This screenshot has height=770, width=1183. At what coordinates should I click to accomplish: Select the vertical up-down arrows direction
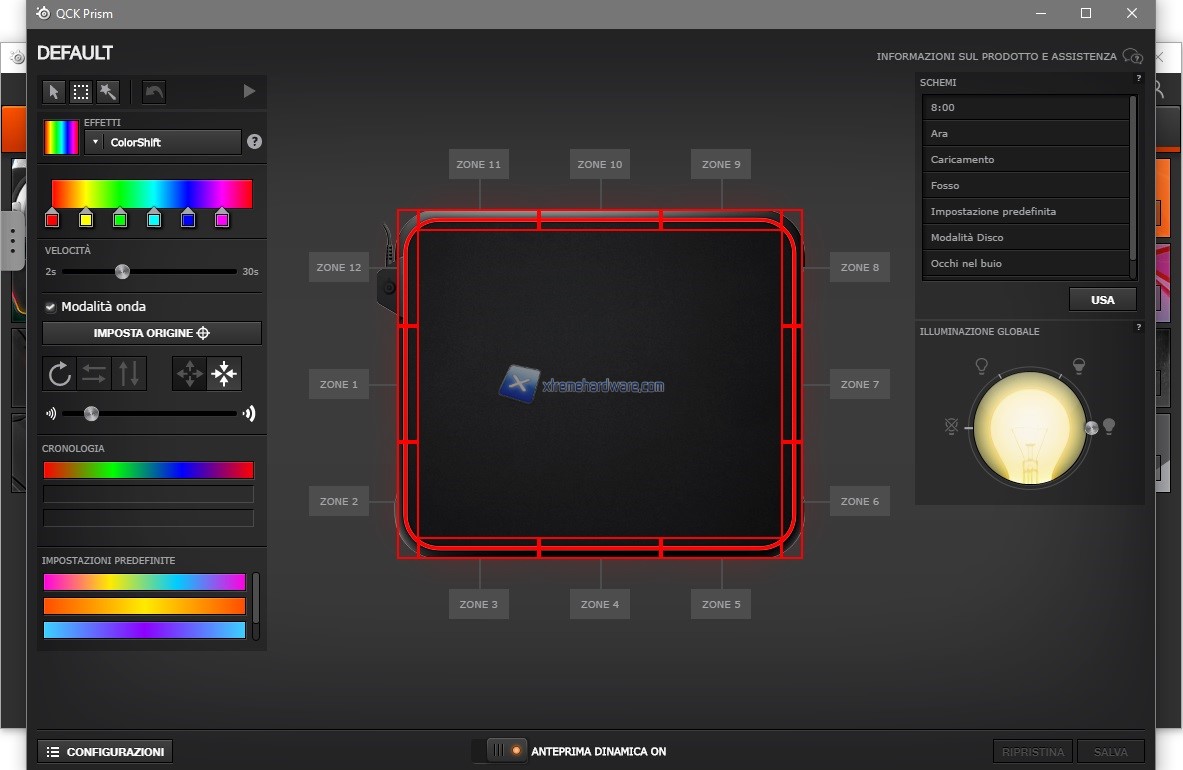point(130,374)
